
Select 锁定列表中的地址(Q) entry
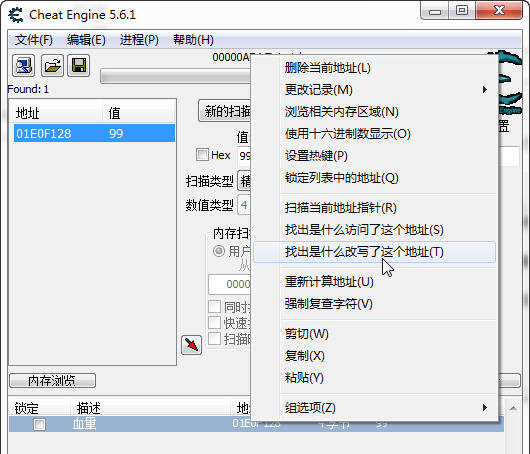coord(375,178)
